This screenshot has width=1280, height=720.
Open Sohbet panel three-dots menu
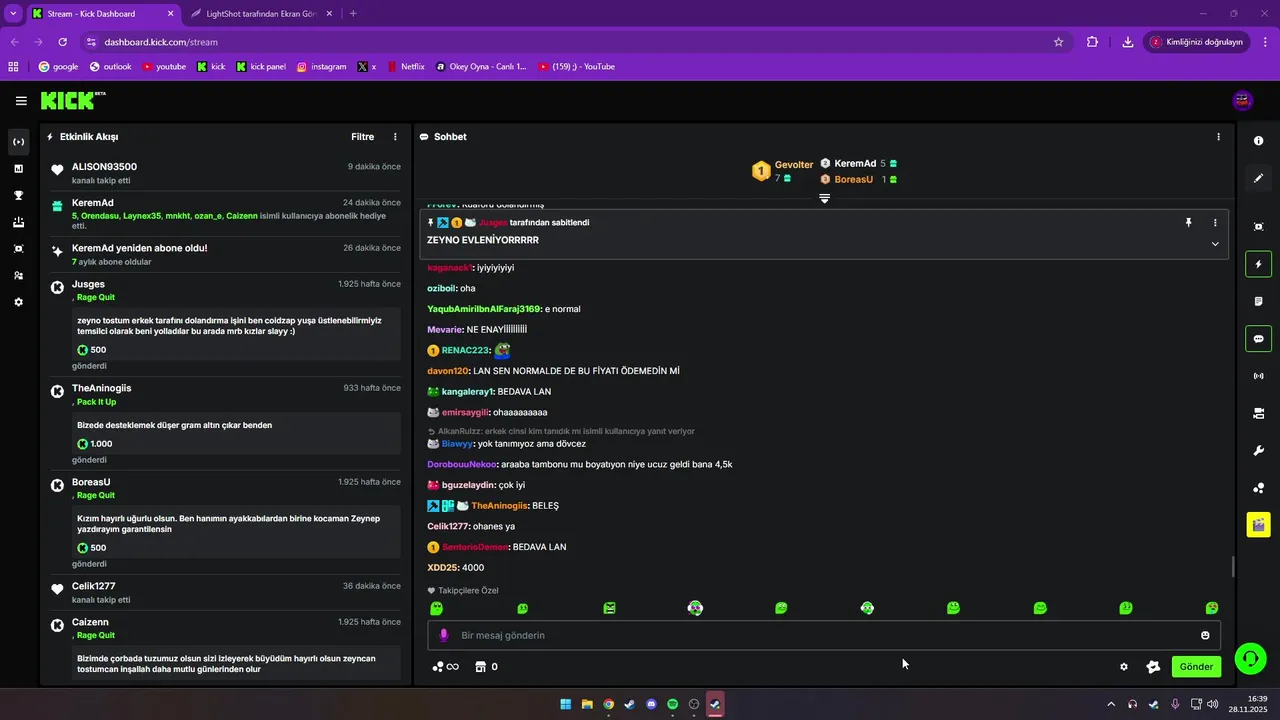tap(1218, 137)
